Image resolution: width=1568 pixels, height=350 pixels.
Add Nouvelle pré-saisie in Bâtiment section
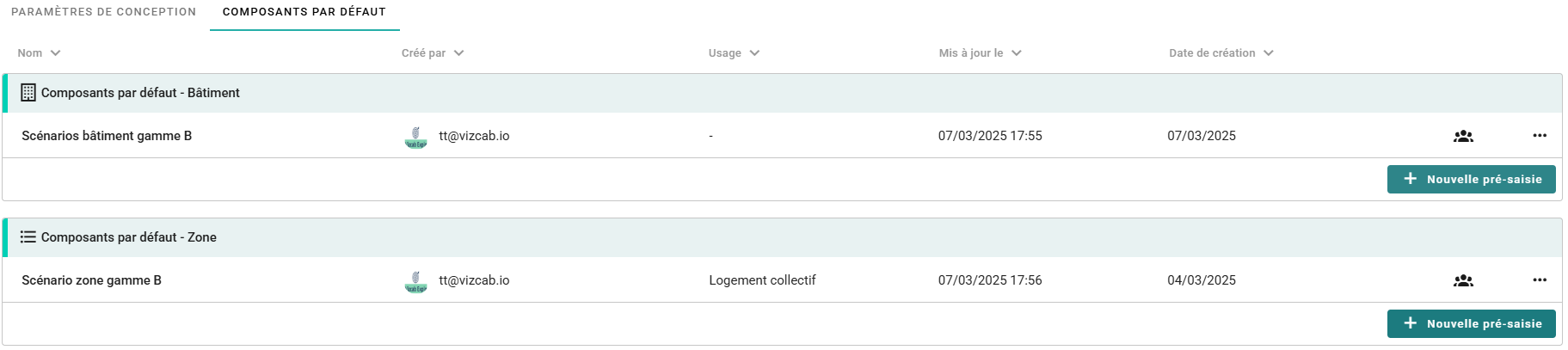click(1471, 179)
